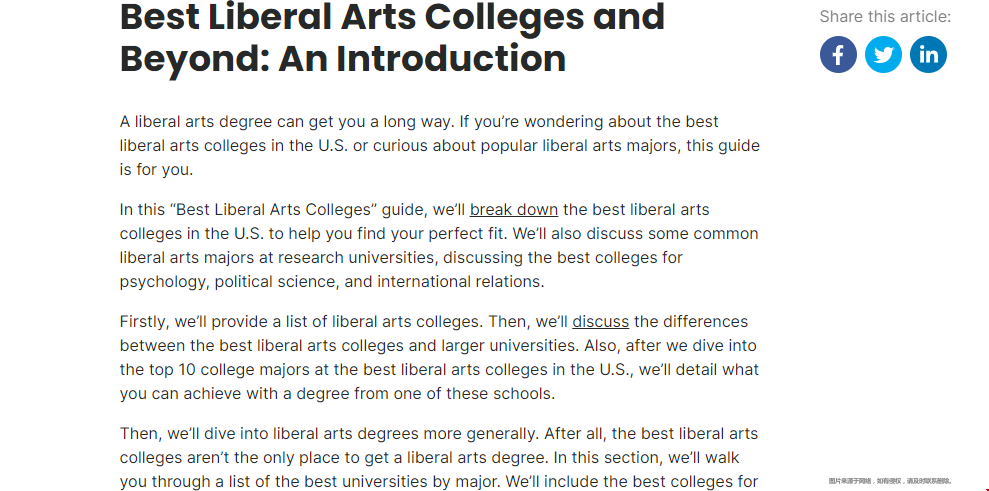
Task: Click the paragraph starting "A liberal arts degree"
Action: coord(440,146)
